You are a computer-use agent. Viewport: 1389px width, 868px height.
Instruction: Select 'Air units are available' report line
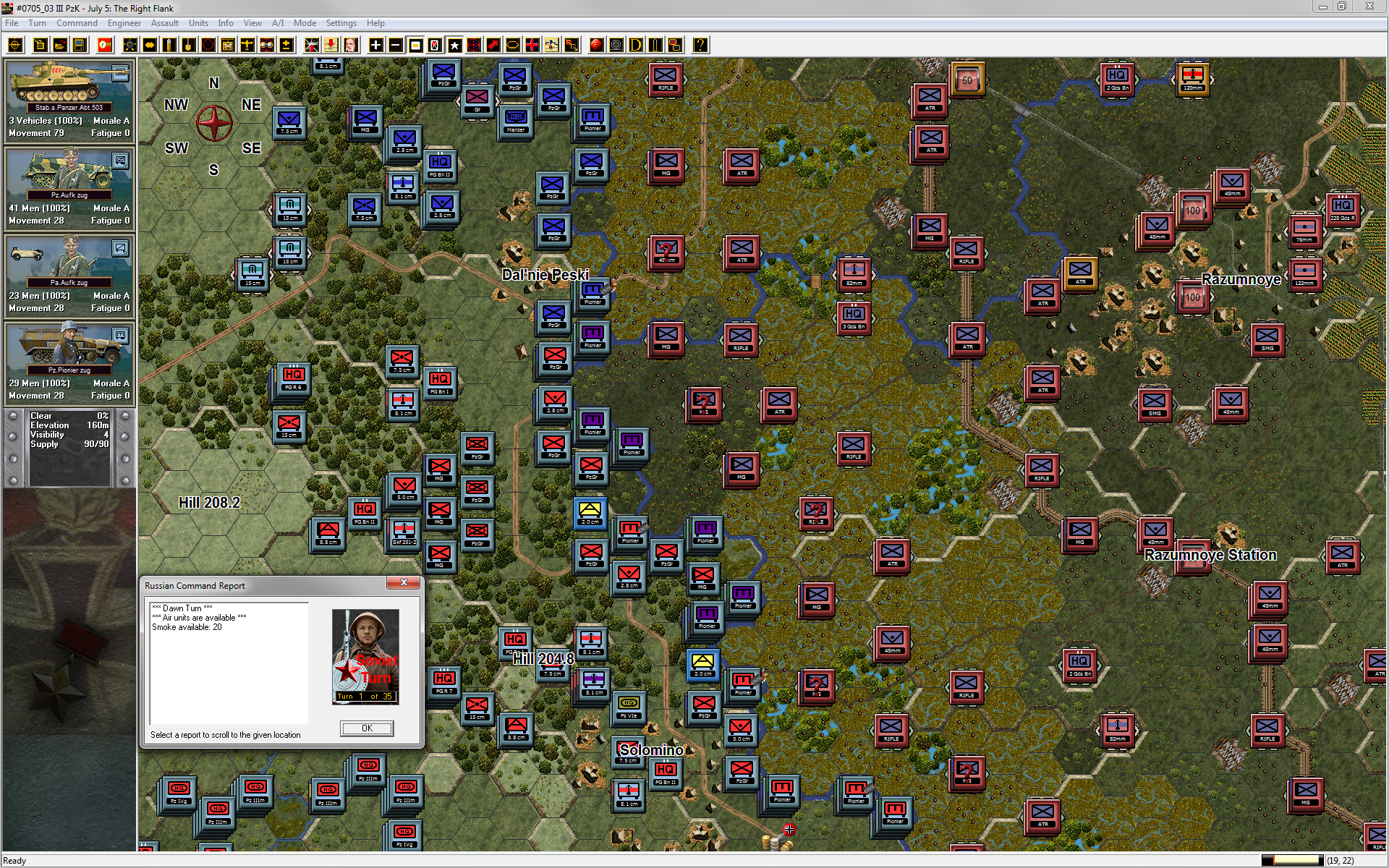pos(199,618)
